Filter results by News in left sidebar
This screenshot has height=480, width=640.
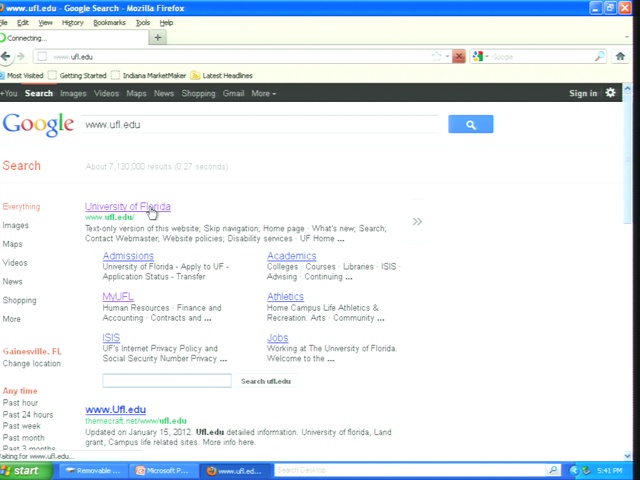coord(12,282)
